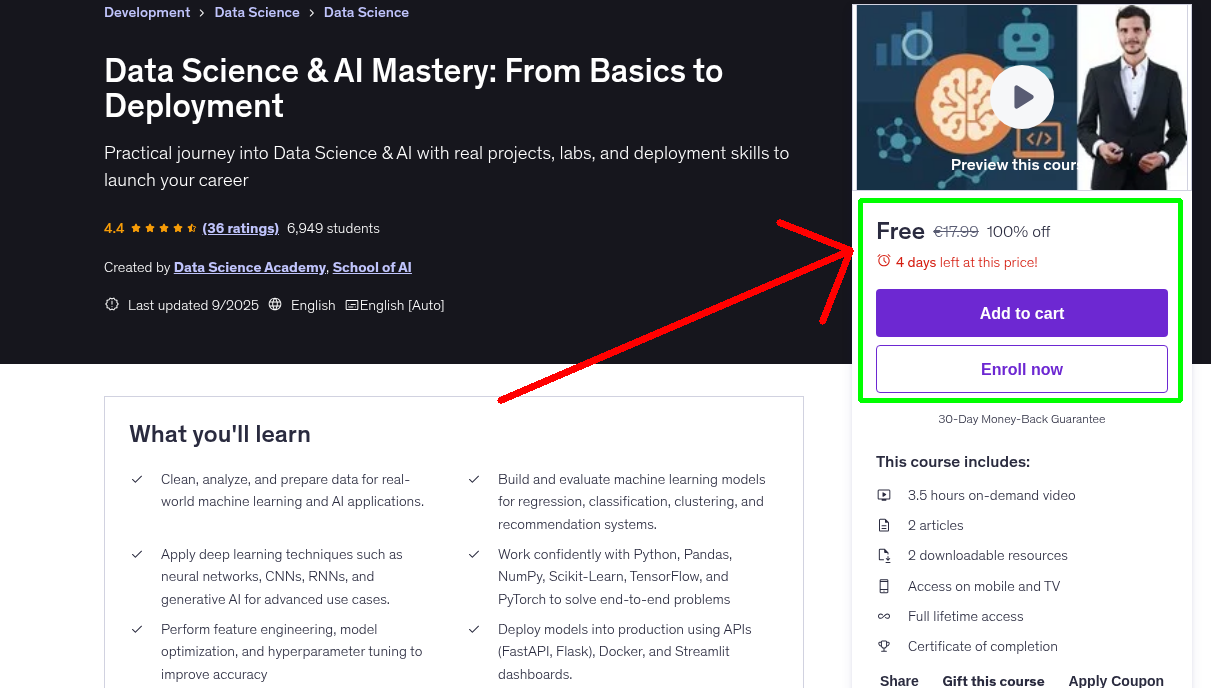The image size is (1211, 688).
Task: Click the alarm clock icon next to deal timer
Action: coord(884,261)
